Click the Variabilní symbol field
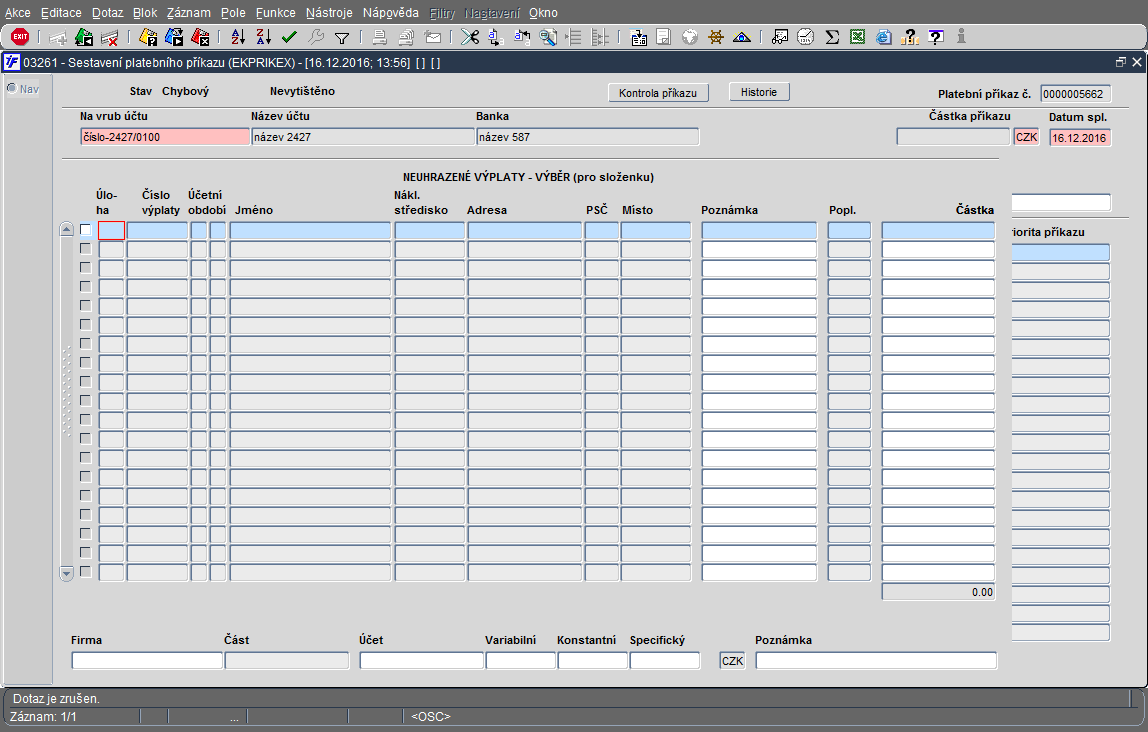 pyautogui.click(x=521, y=660)
